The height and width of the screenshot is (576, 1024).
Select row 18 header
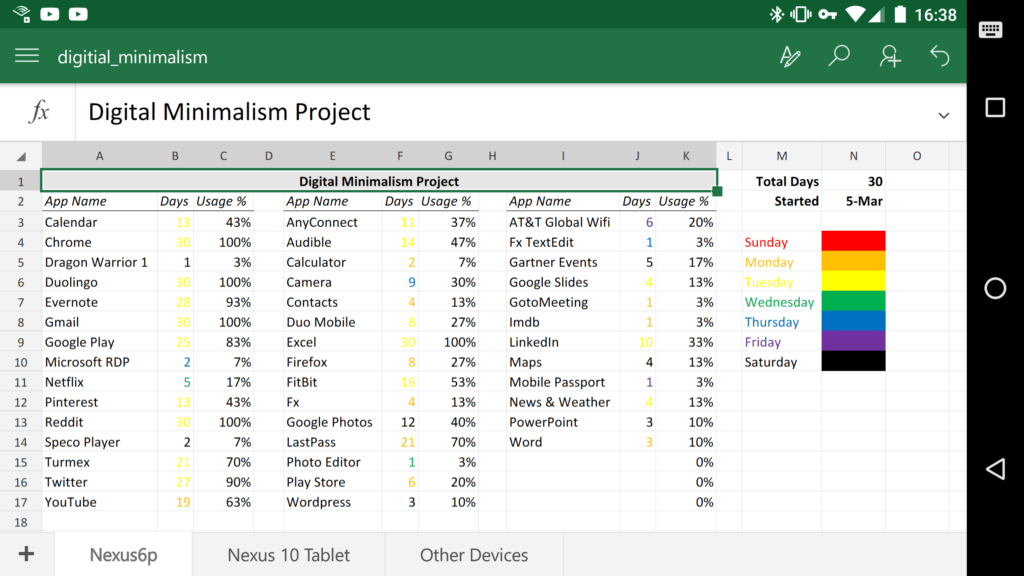(21, 522)
